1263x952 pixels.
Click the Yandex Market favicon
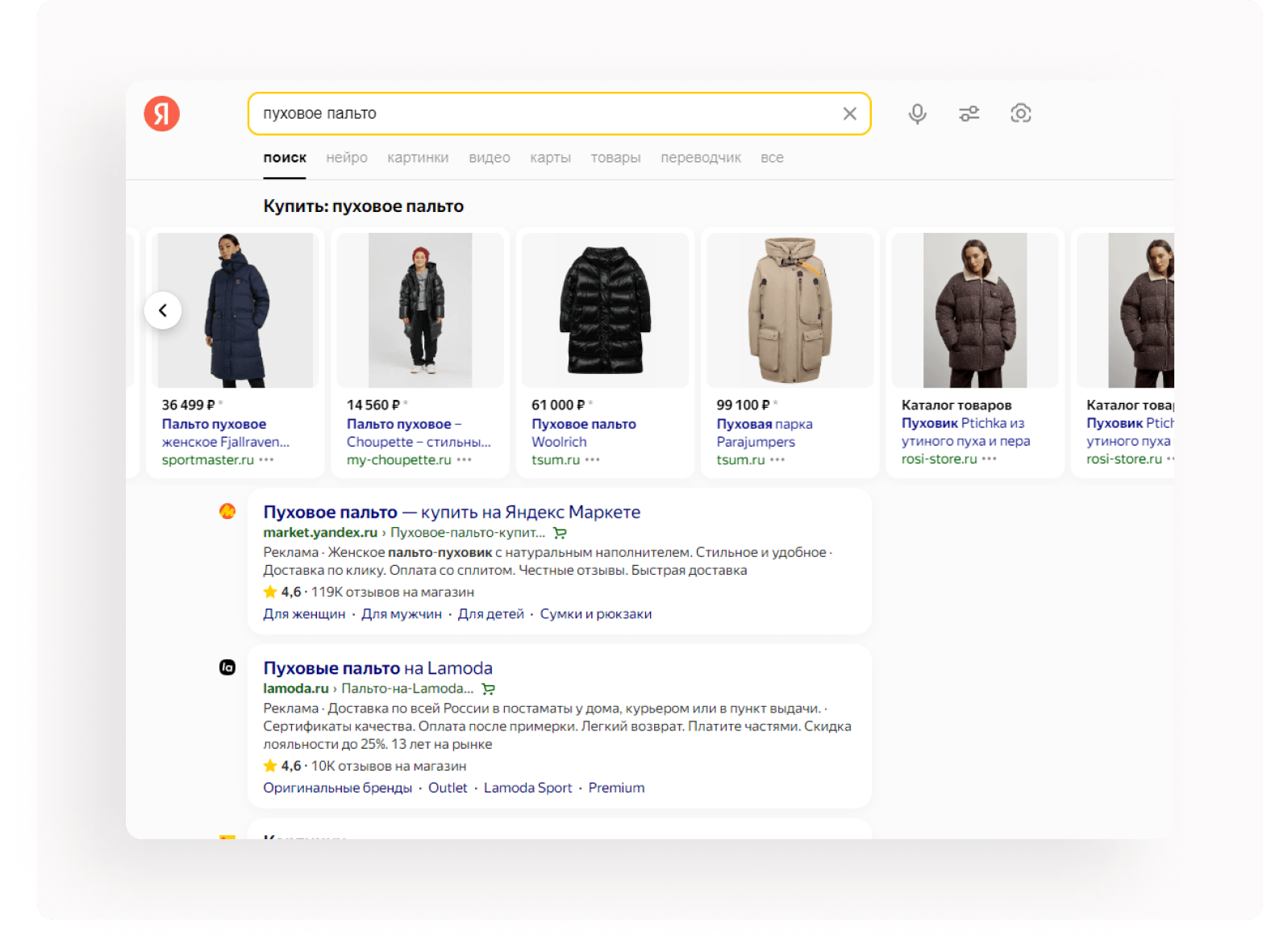227,511
